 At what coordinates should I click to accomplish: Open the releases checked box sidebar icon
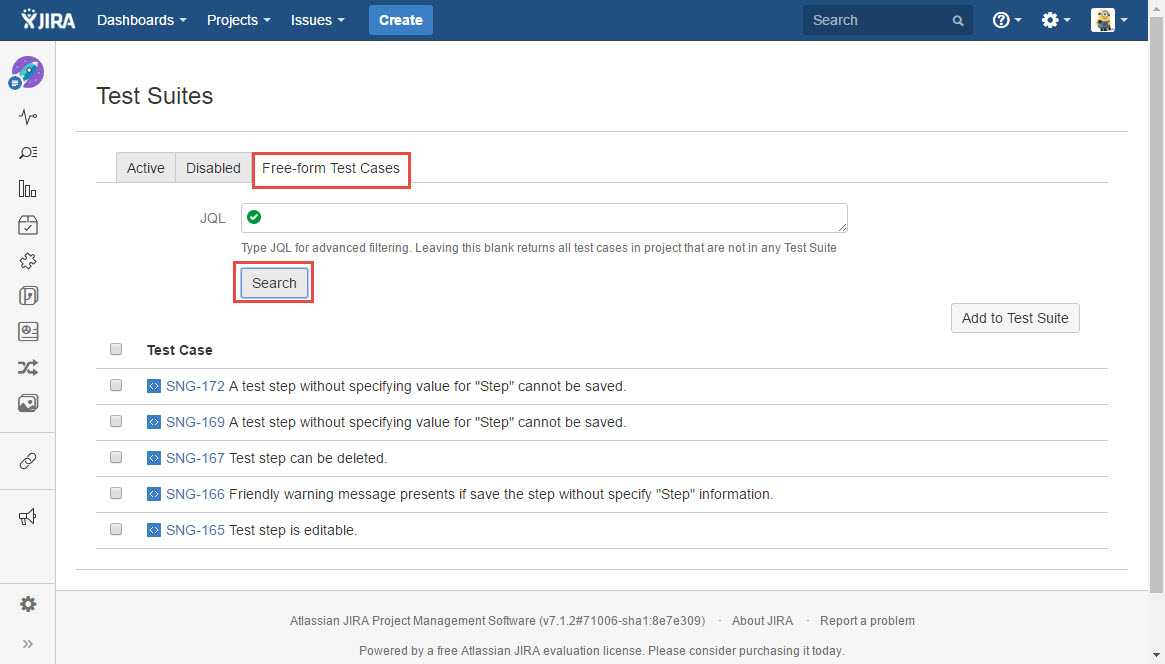click(x=27, y=224)
